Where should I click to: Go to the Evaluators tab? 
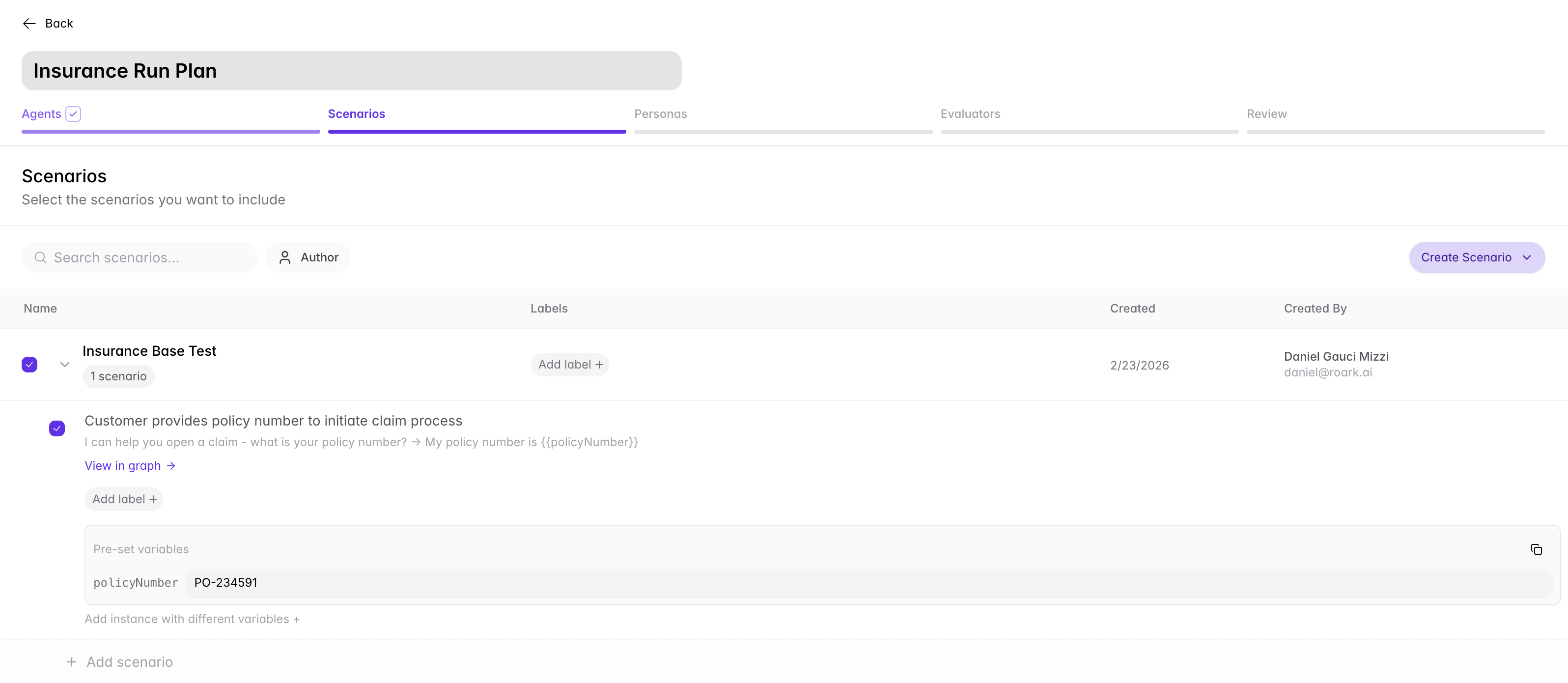click(970, 114)
